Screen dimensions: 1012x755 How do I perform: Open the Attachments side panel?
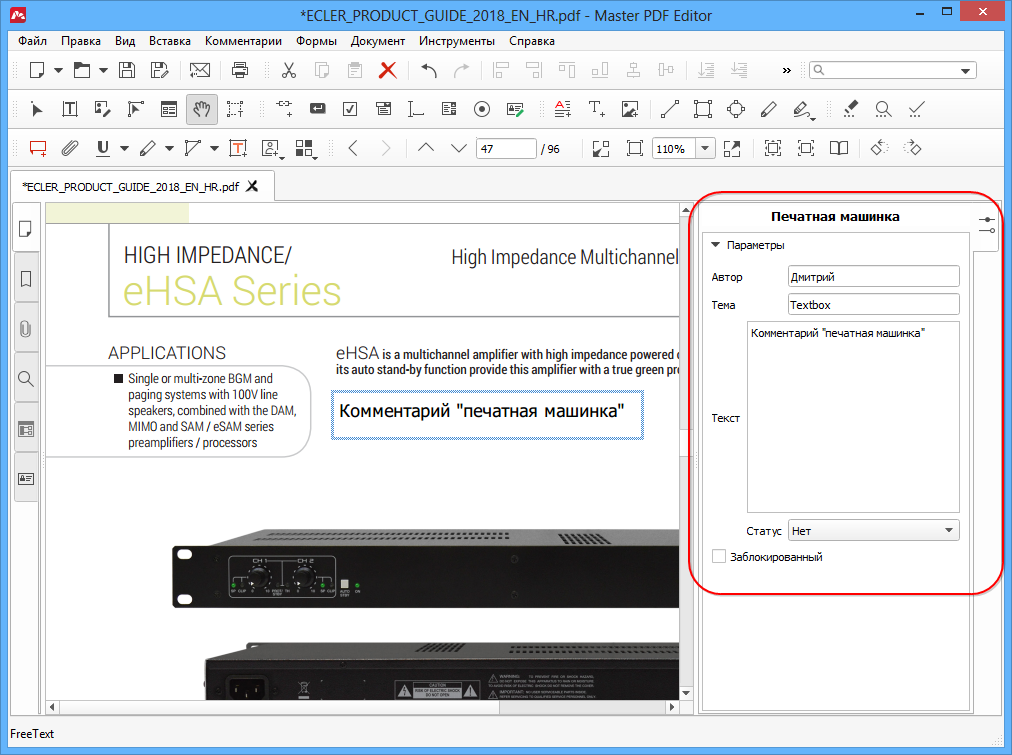(26, 329)
